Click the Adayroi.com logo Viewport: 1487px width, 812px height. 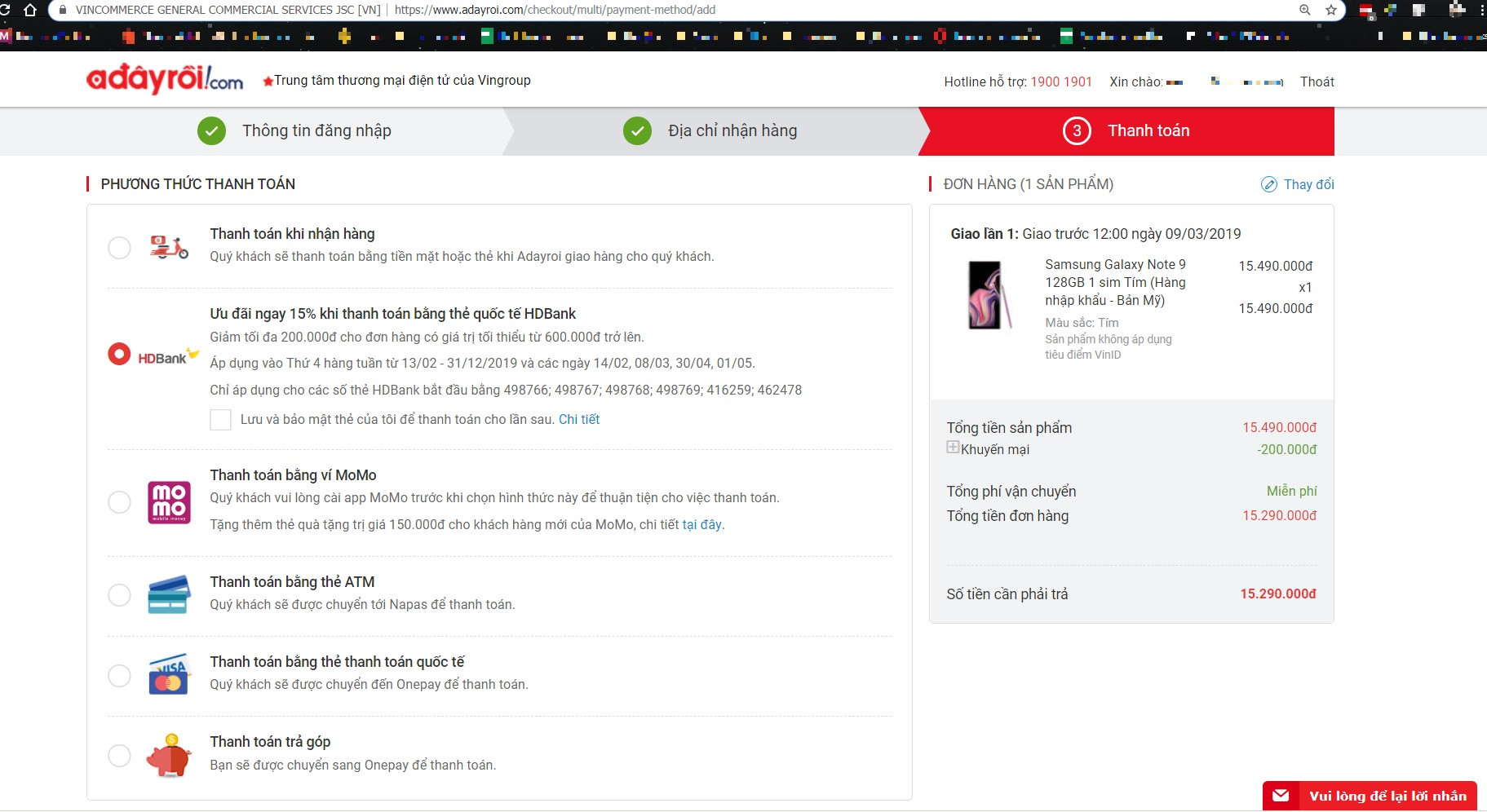point(165,79)
